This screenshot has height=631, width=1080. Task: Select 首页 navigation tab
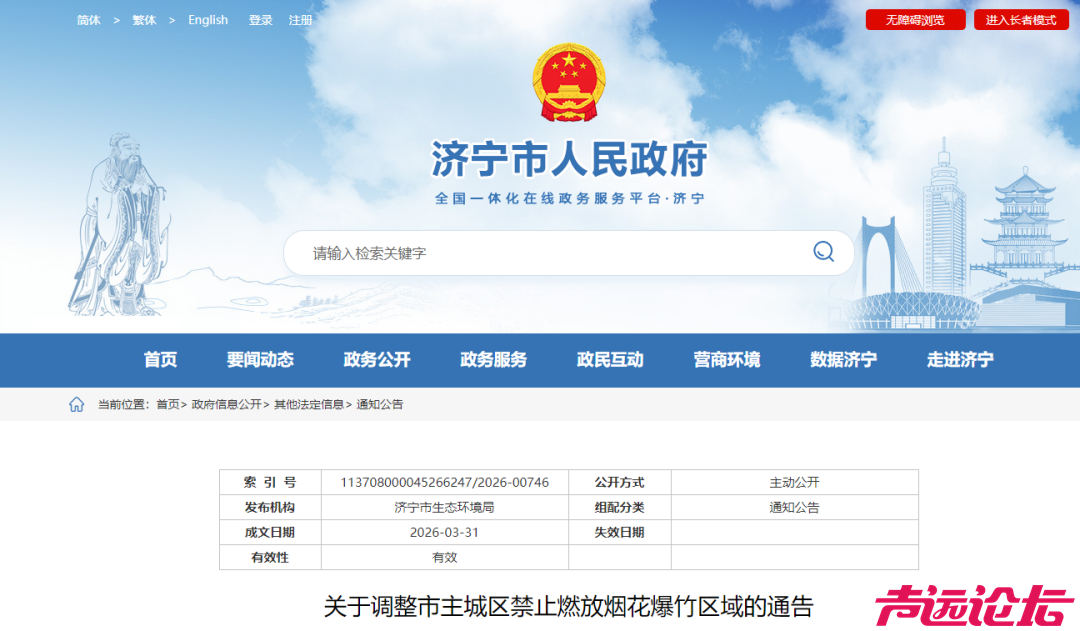click(160, 360)
